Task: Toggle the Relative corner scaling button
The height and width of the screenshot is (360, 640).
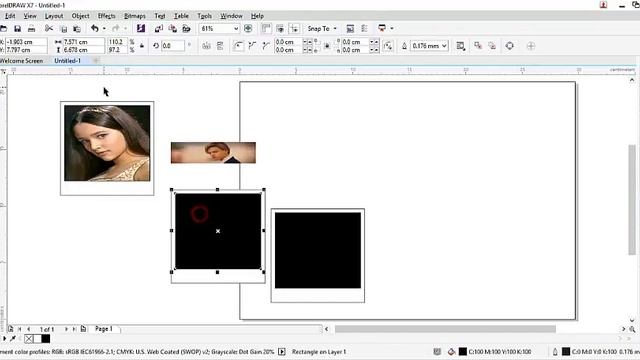Action: pos(388,46)
